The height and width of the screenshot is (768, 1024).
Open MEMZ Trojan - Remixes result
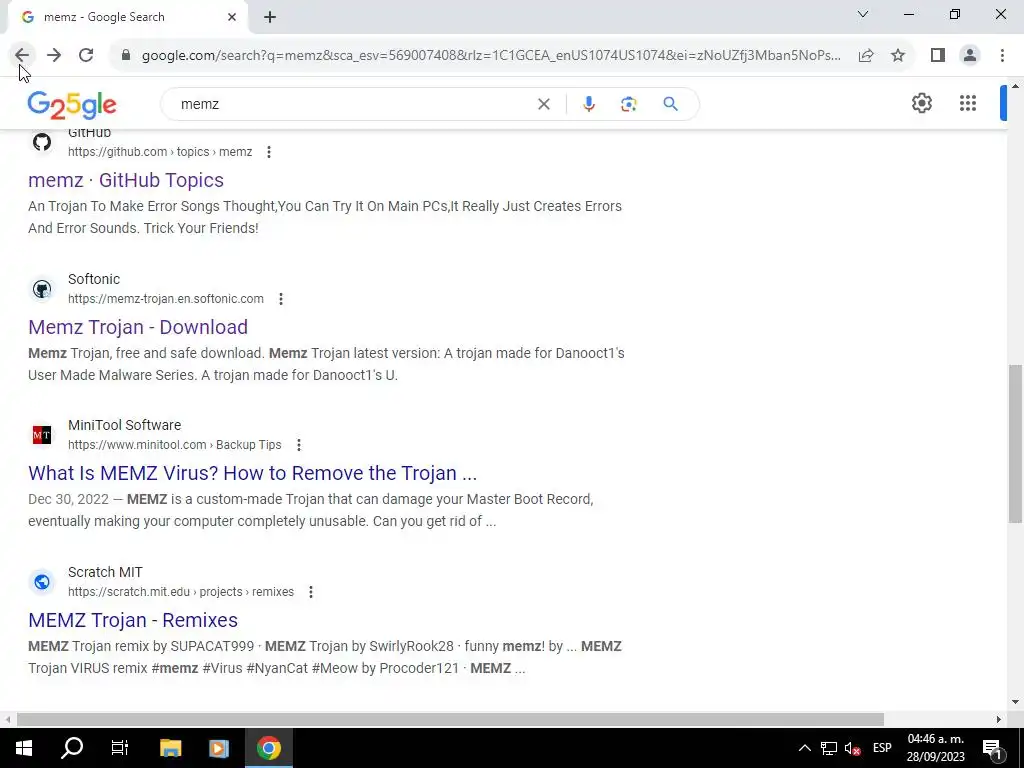tap(133, 620)
